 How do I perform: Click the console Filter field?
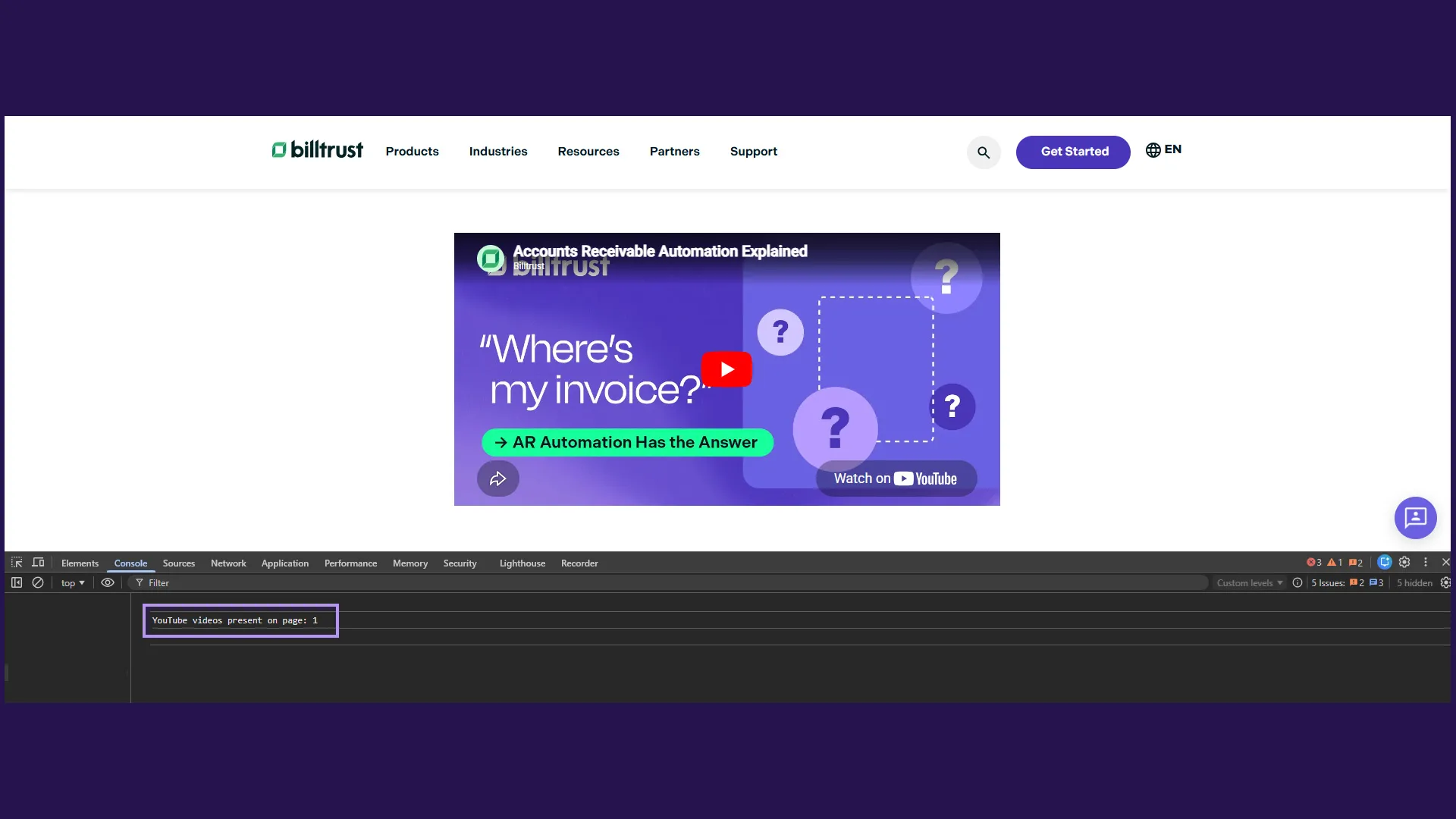[667, 582]
